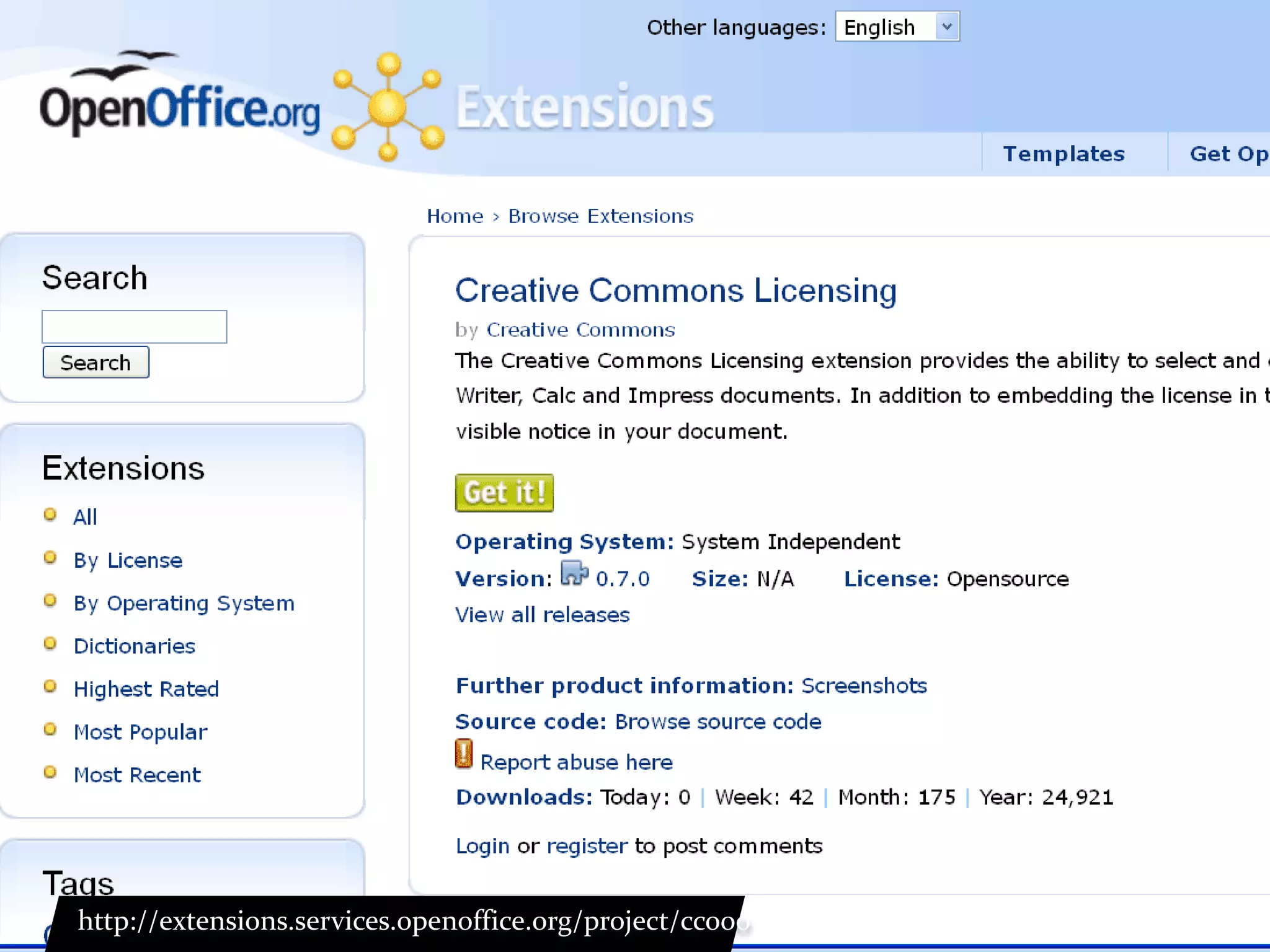
Task: Open Browse source code link
Action: (718, 721)
